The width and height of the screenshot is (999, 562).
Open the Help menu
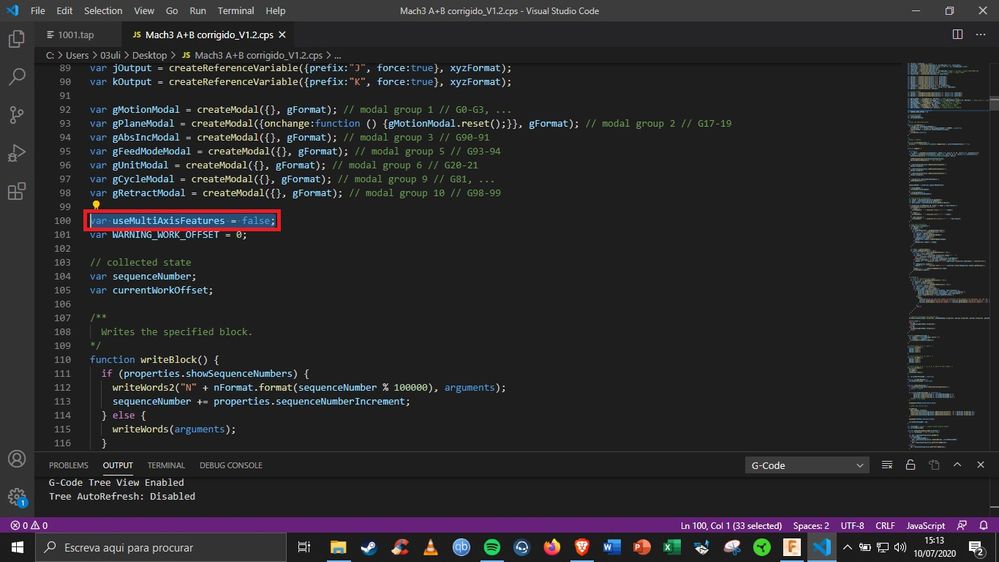(x=275, y=11)
